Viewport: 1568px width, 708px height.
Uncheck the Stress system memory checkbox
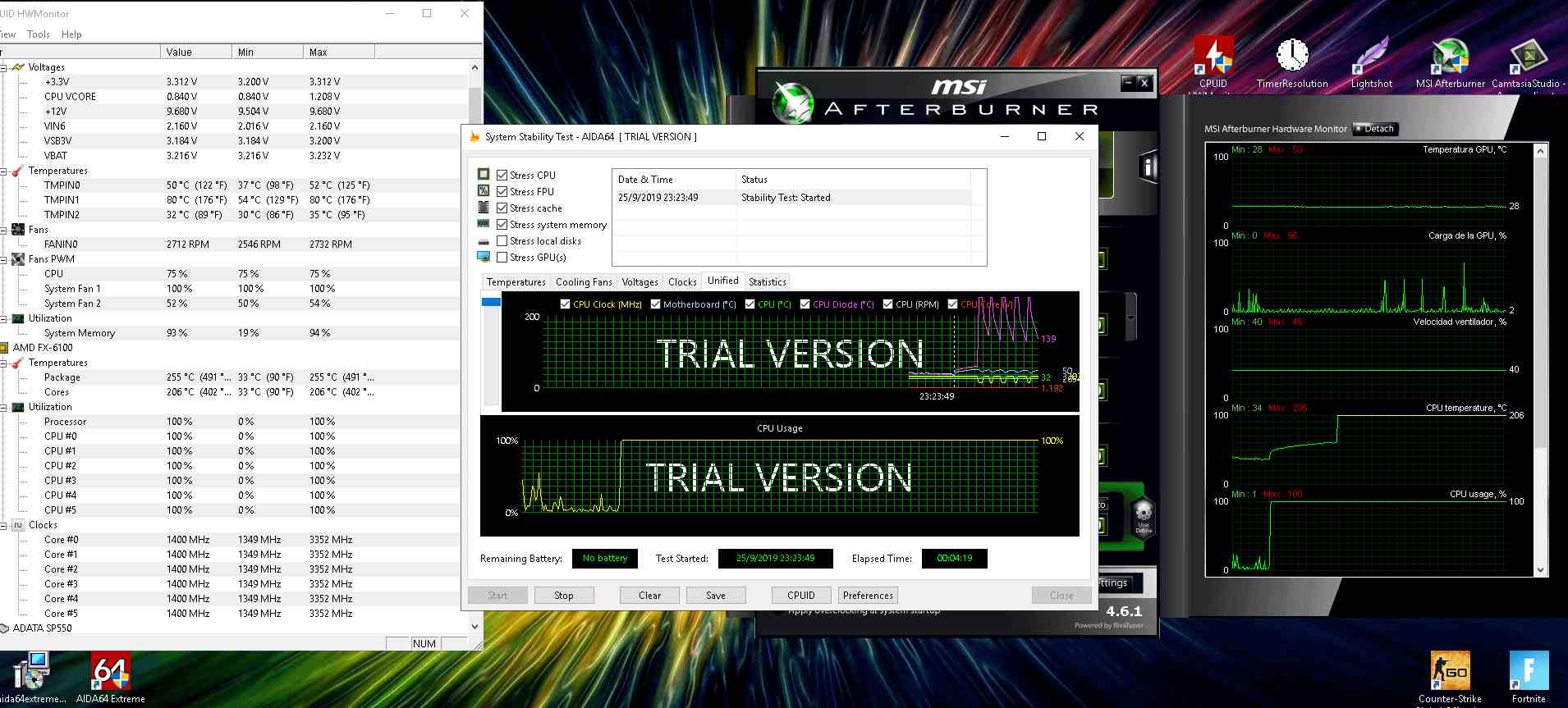pos(502,224)
